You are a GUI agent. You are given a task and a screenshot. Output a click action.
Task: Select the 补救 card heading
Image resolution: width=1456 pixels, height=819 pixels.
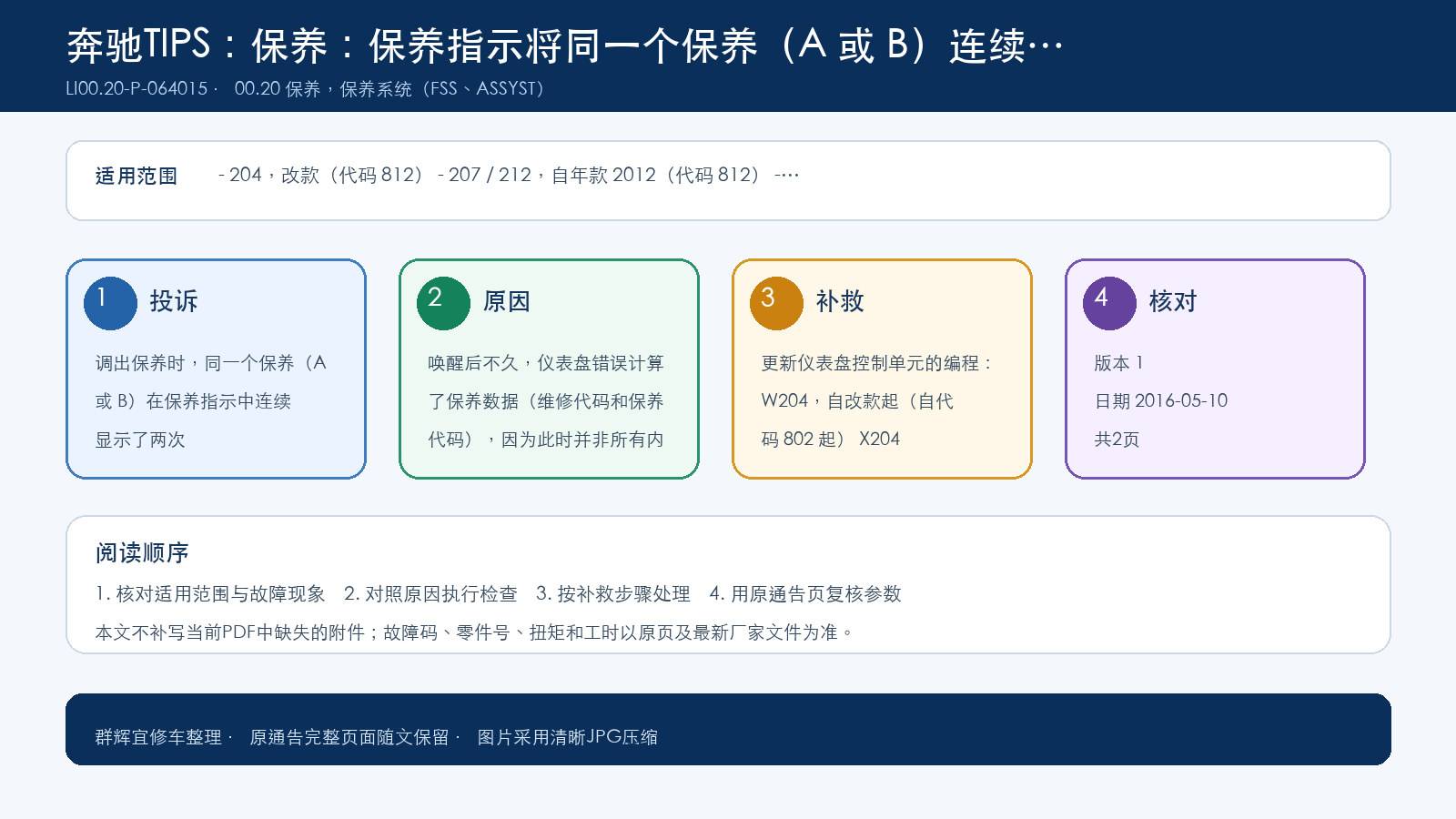click(840, 301)
